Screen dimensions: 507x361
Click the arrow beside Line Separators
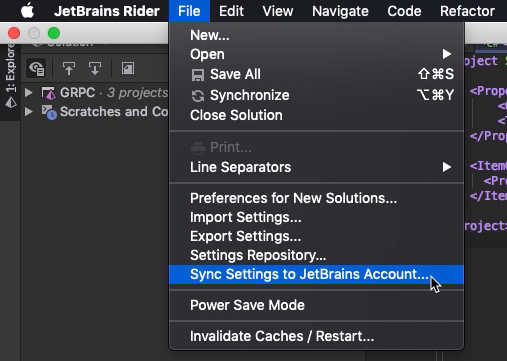(447, 167)
